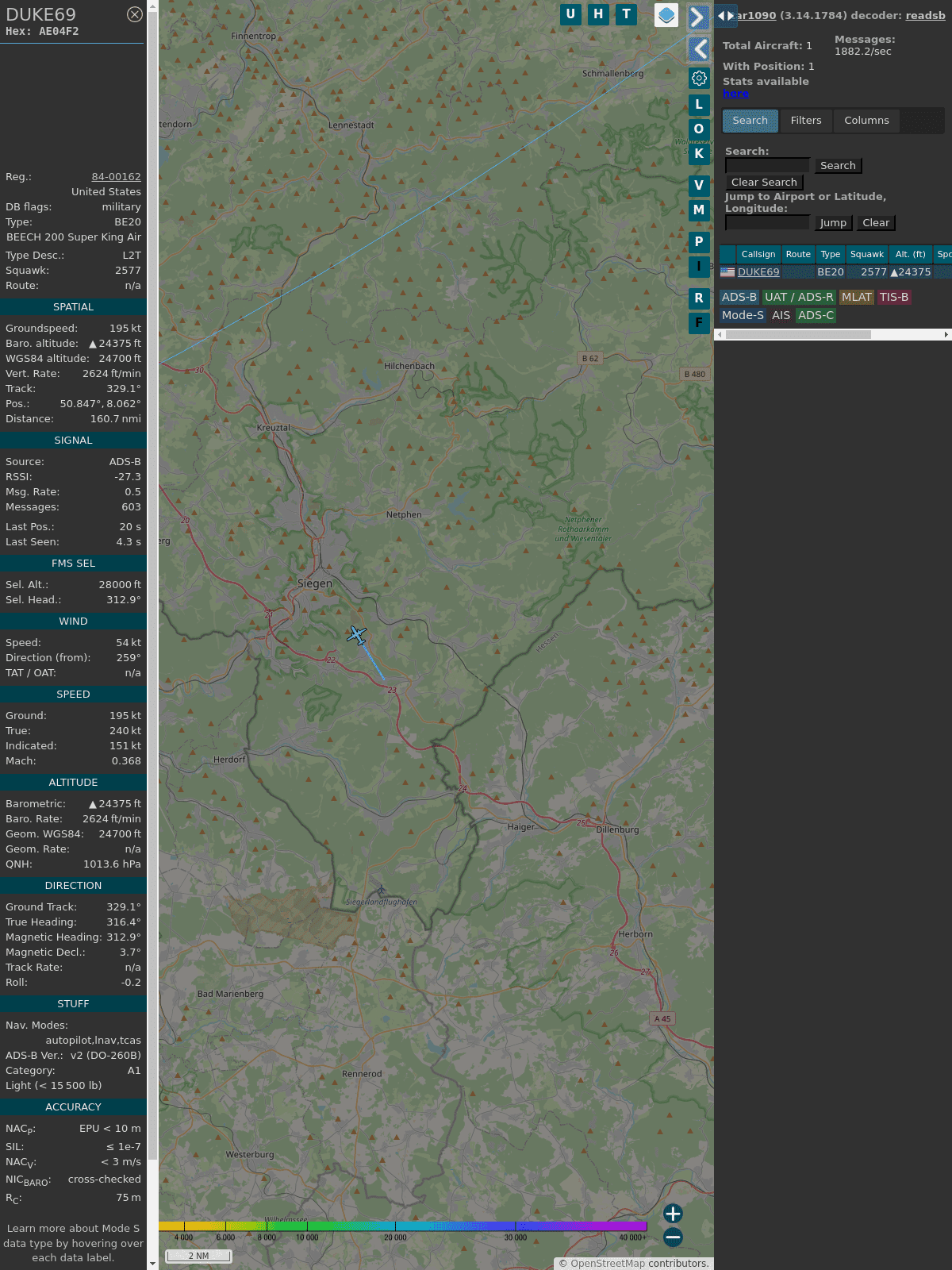Click the BE20 type cell in the table

pos(831,272)
